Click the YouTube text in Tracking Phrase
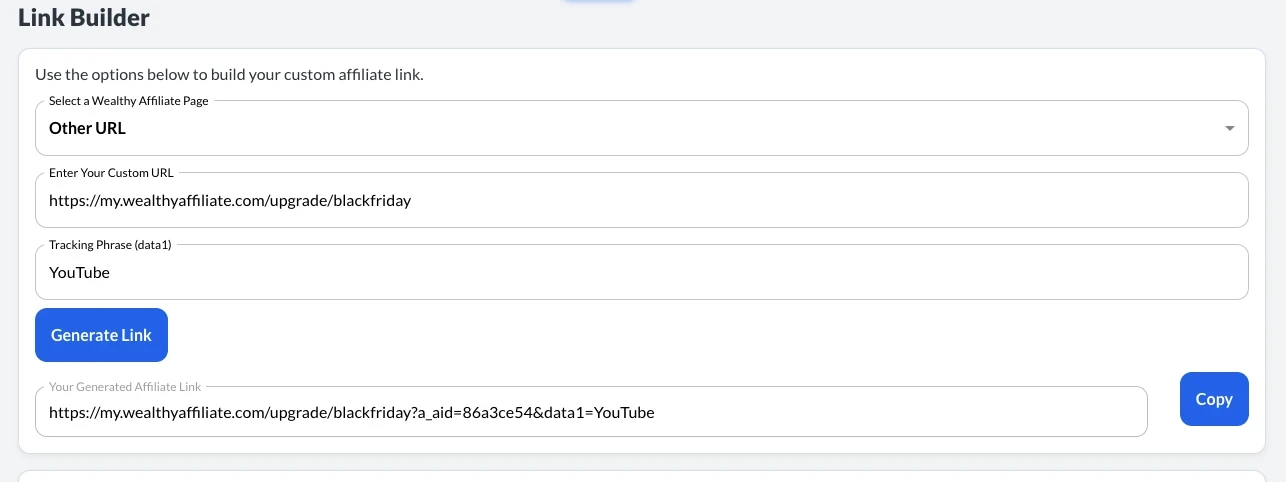The height and width of the screenshot is (482, 1286). click(x=79, y=273)
